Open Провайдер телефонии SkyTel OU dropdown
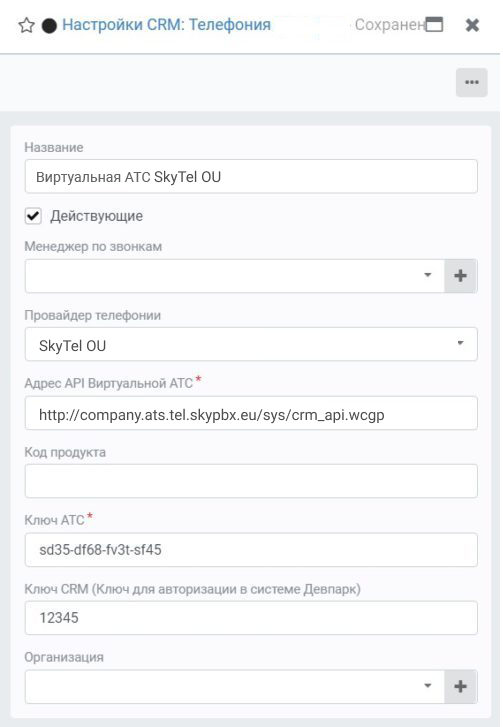This screenshot has height=727, width=503. tap(251, 344)
